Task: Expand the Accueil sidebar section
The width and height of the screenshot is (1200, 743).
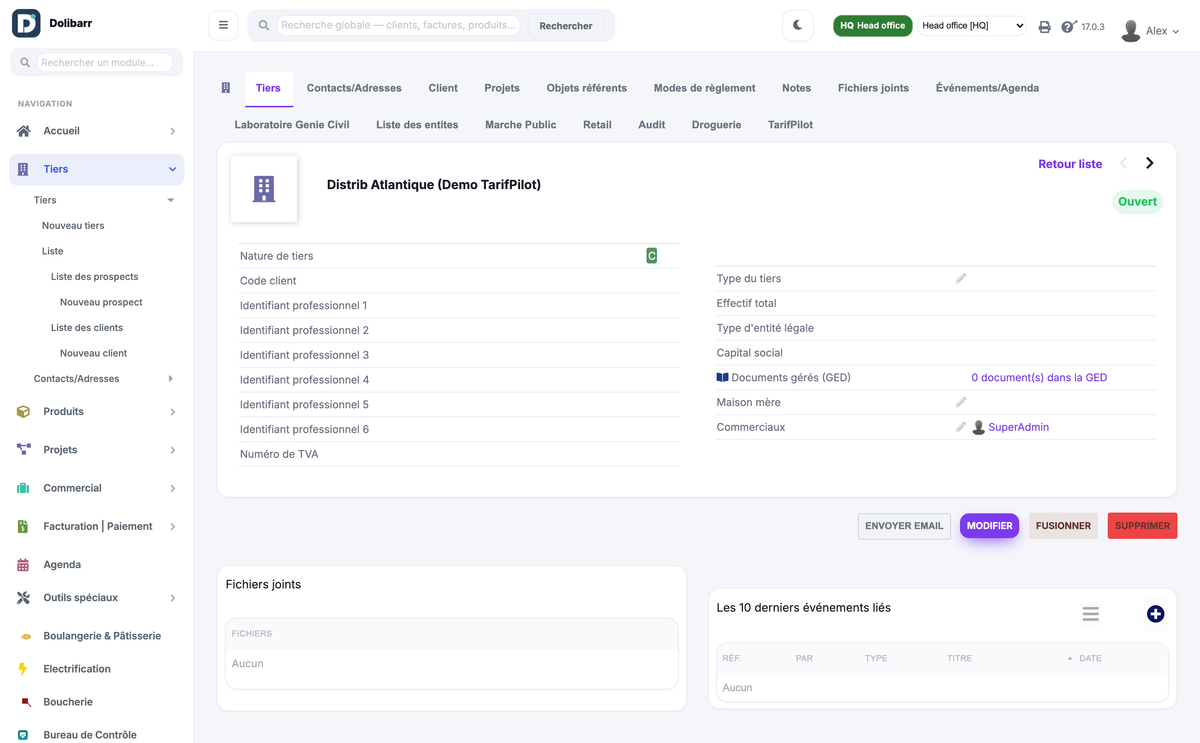Action: 172,131
